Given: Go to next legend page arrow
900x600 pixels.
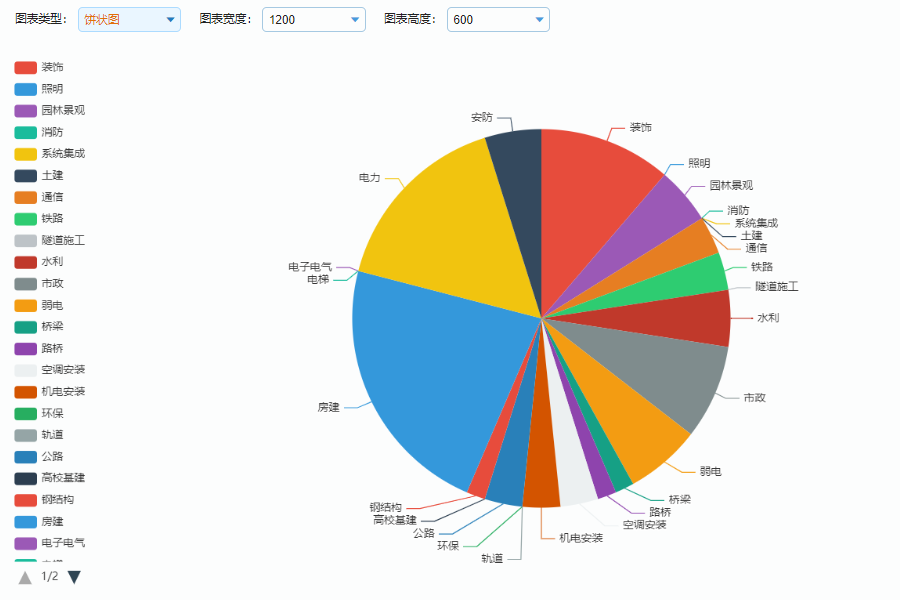Looking at the screenshot, I should (x=74, y=577).
